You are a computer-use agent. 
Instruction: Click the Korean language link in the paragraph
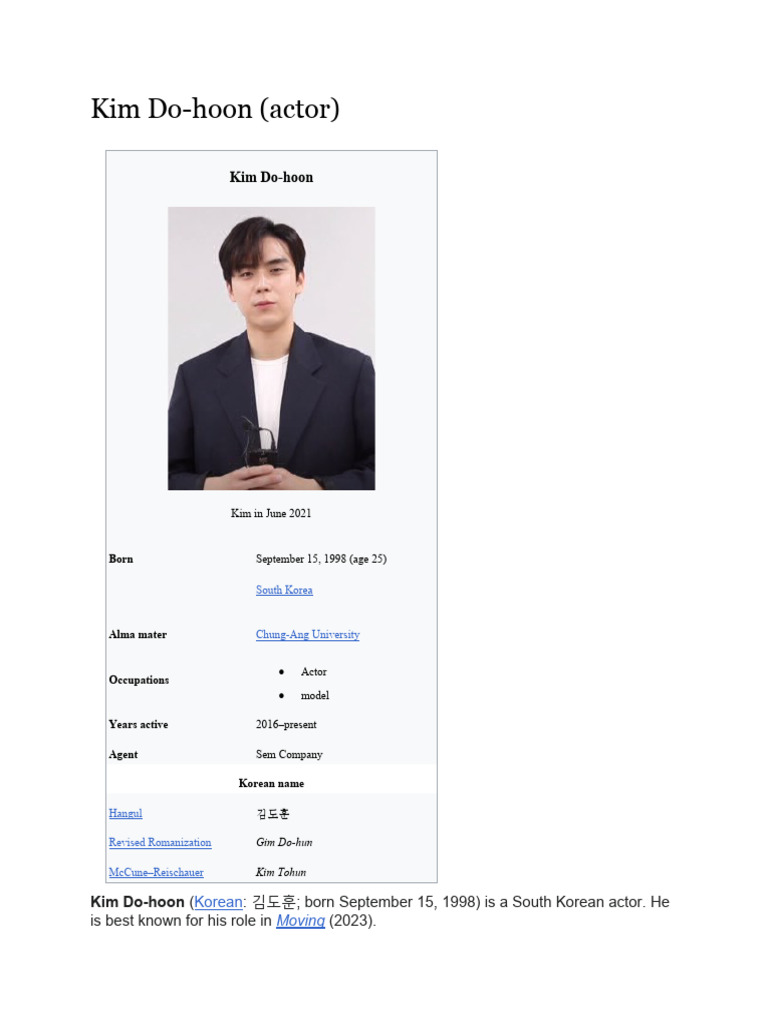pyautogui.click(x=218, y=902)
